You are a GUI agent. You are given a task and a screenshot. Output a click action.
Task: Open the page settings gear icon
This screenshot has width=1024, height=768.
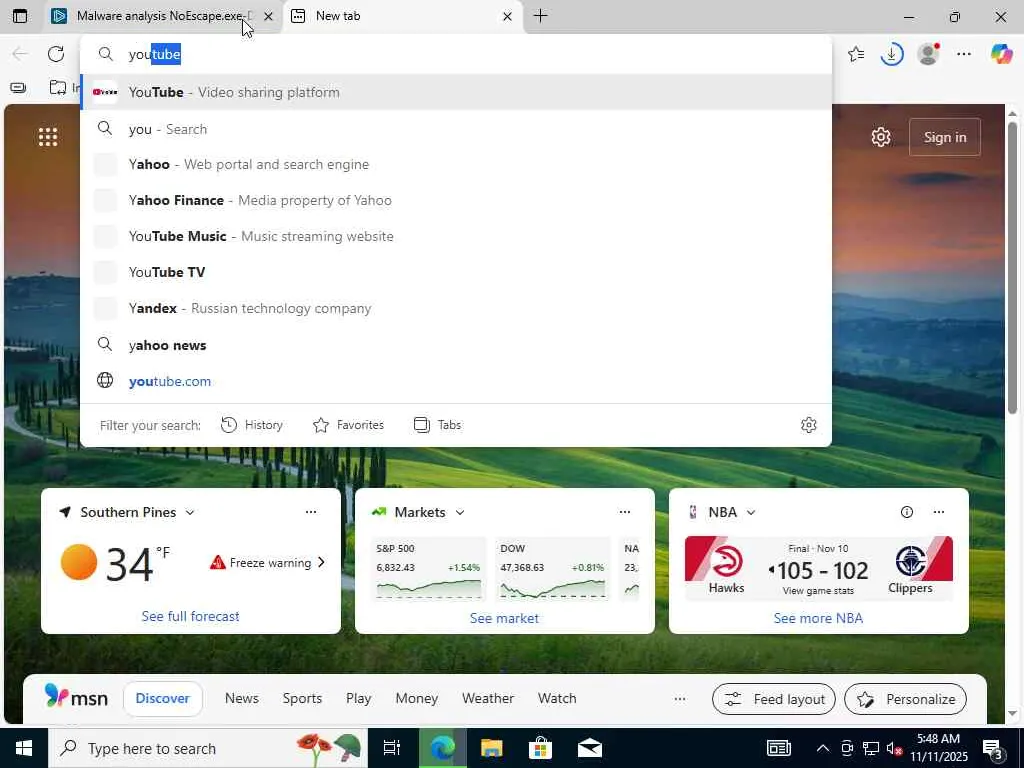pyautogui.click(x=880, y=137)
